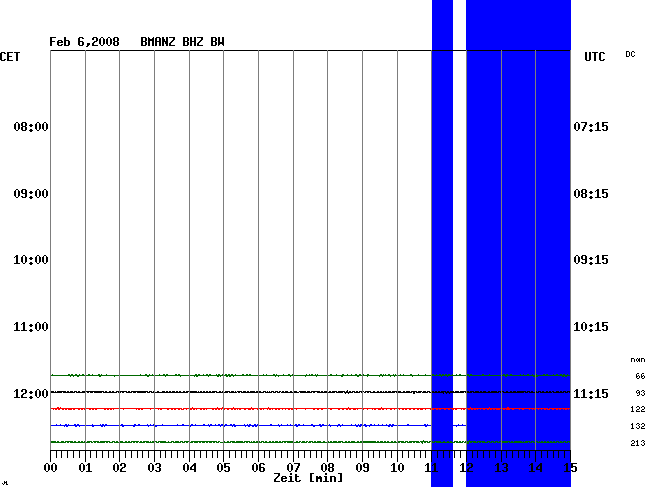
Task: Click minute tick label '09'
Action: click(x=362, y=468)
